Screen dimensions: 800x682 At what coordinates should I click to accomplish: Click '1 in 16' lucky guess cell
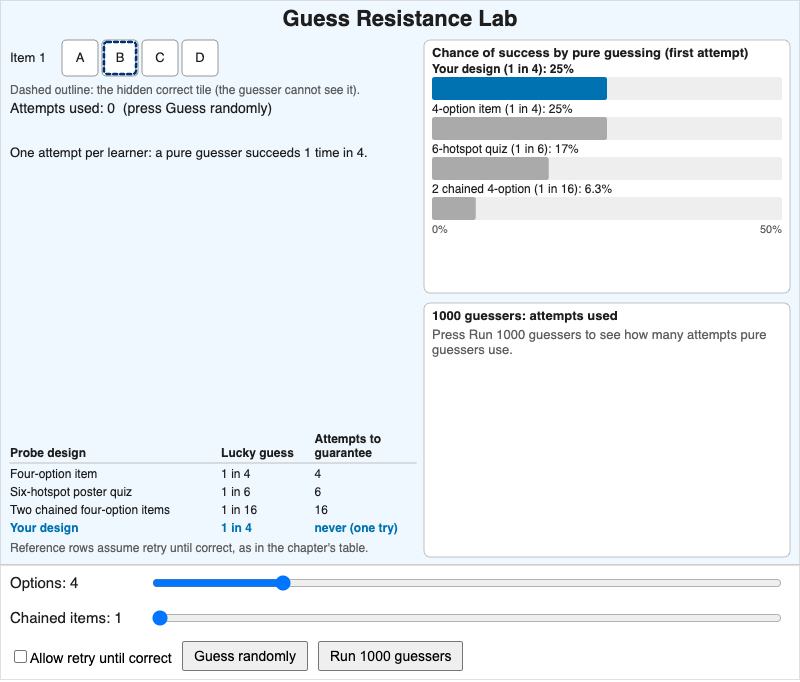(239, 510)
